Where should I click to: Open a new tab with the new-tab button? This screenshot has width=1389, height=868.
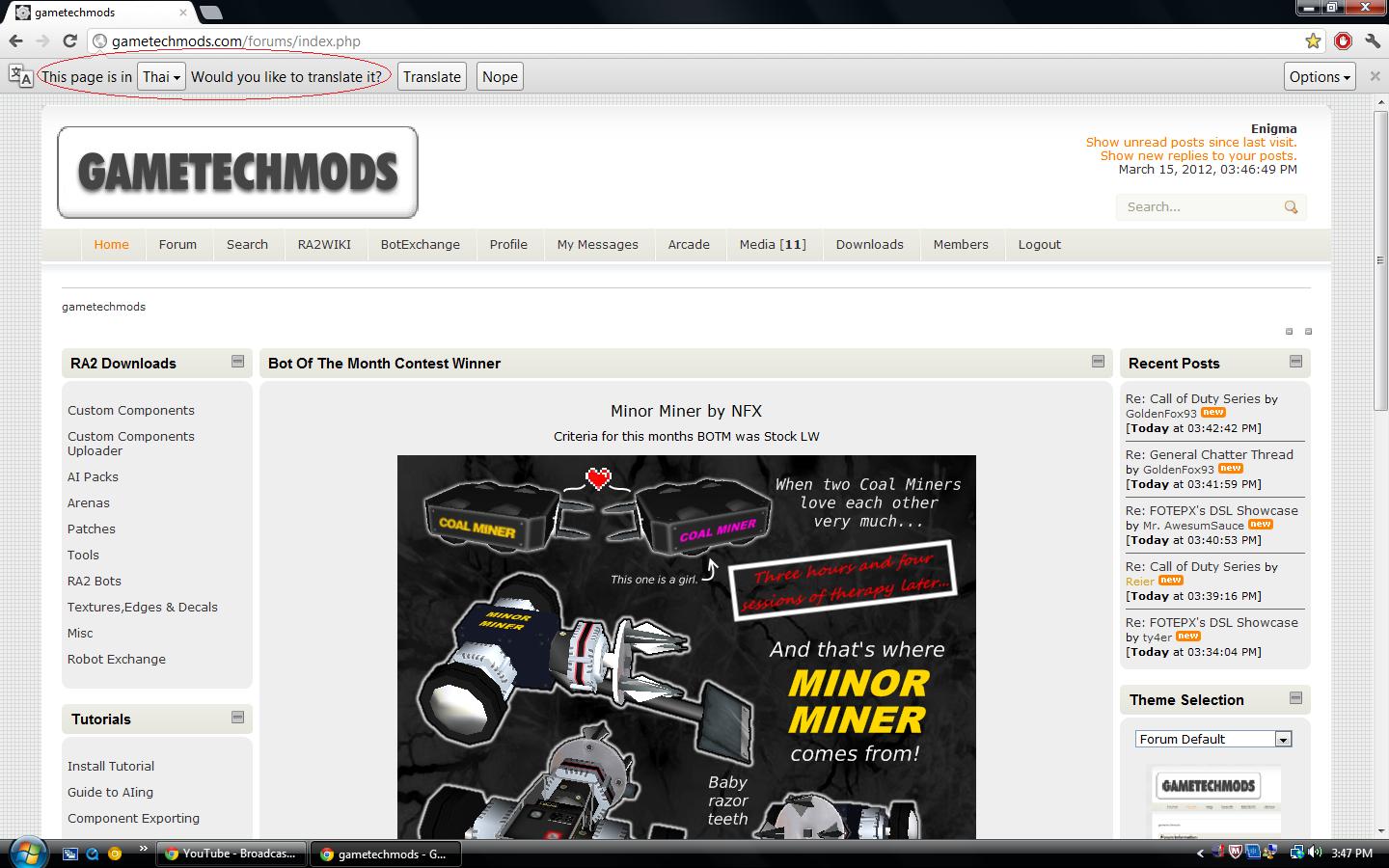tap(210, 13)
